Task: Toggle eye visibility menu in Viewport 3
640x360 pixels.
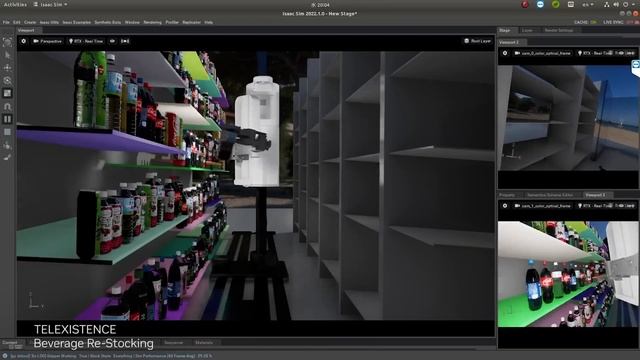Action: tap(621, 206)
